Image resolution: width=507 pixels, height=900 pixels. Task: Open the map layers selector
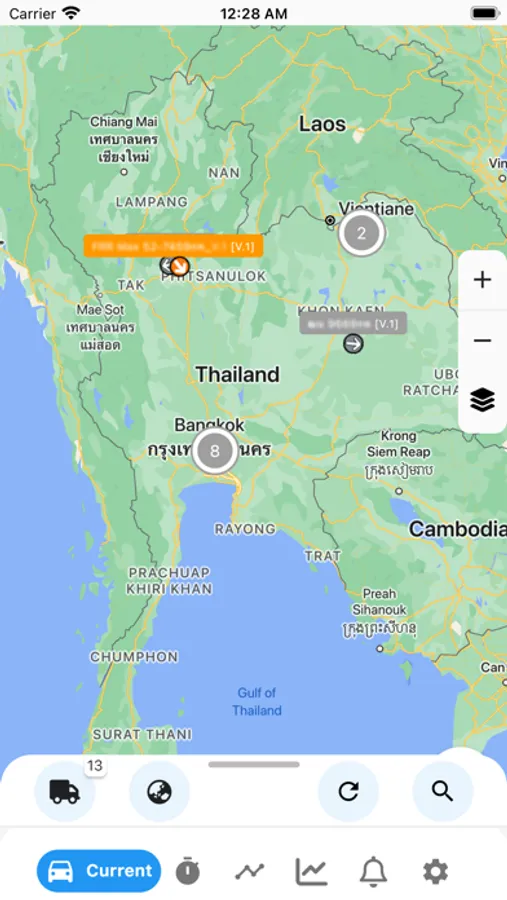click(482, 400)
